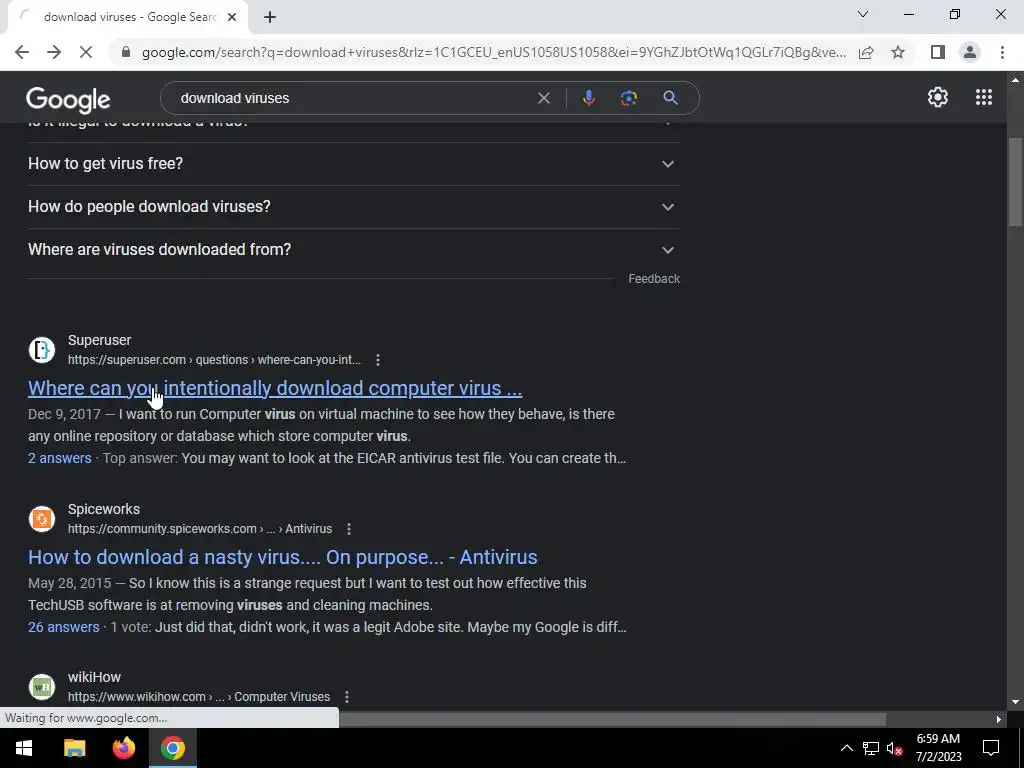This screenshot has height=768, width=1024.
Task: Click the horizontal scrollbar thumb
Action: tap(613, 720)
